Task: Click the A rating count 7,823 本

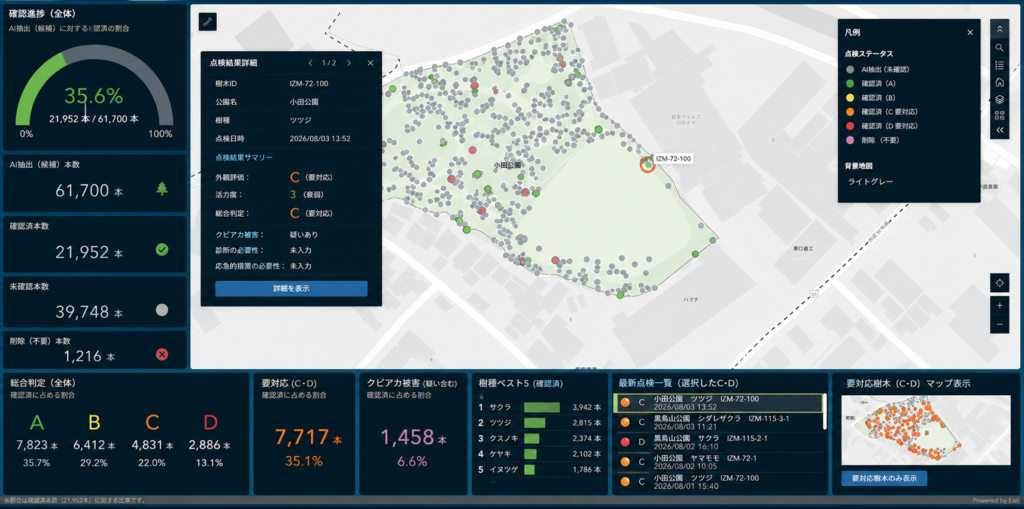Action: point(37,445)
